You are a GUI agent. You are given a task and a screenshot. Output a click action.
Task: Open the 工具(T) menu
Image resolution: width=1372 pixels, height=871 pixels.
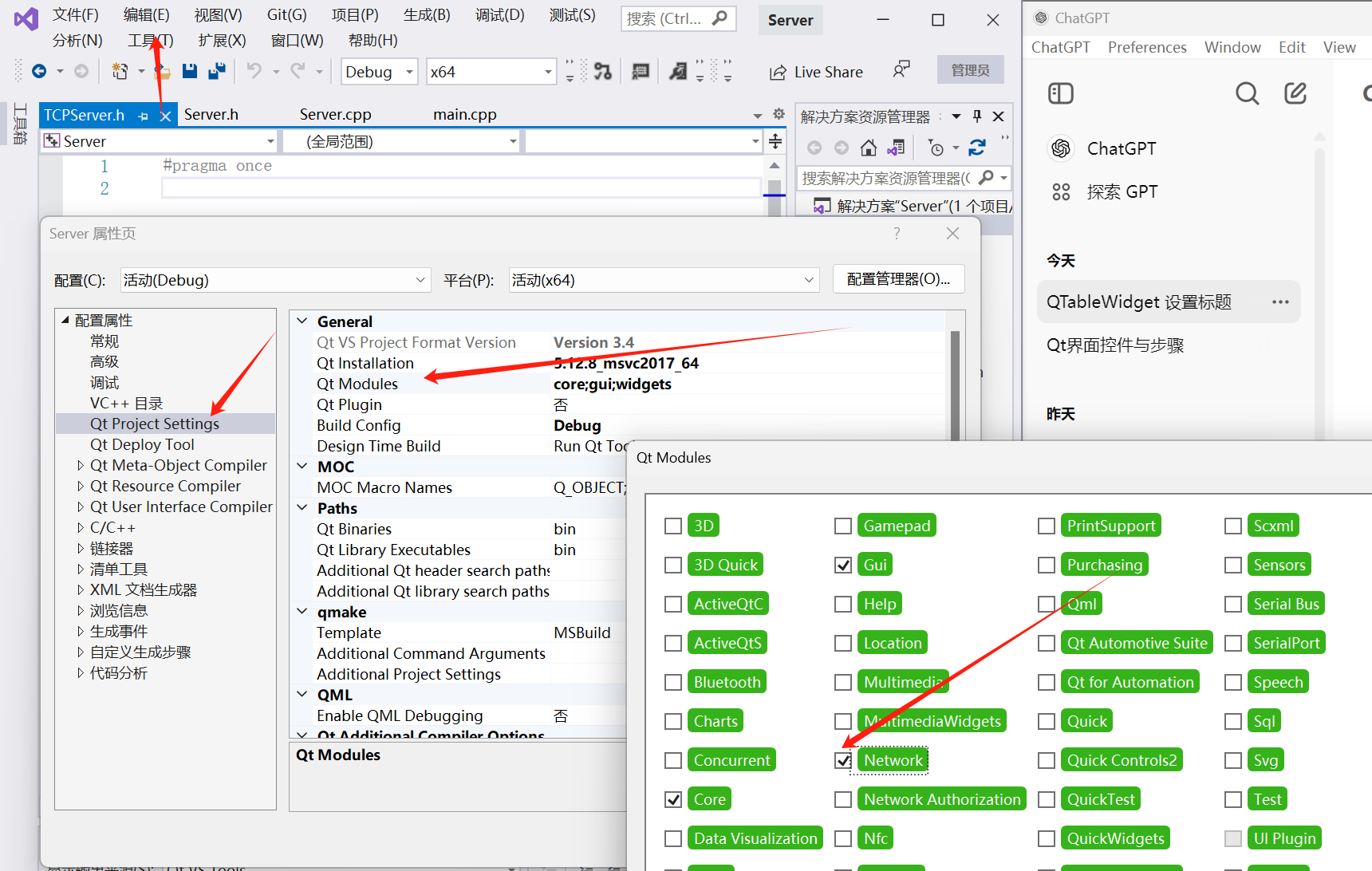[x=150, y=41]
